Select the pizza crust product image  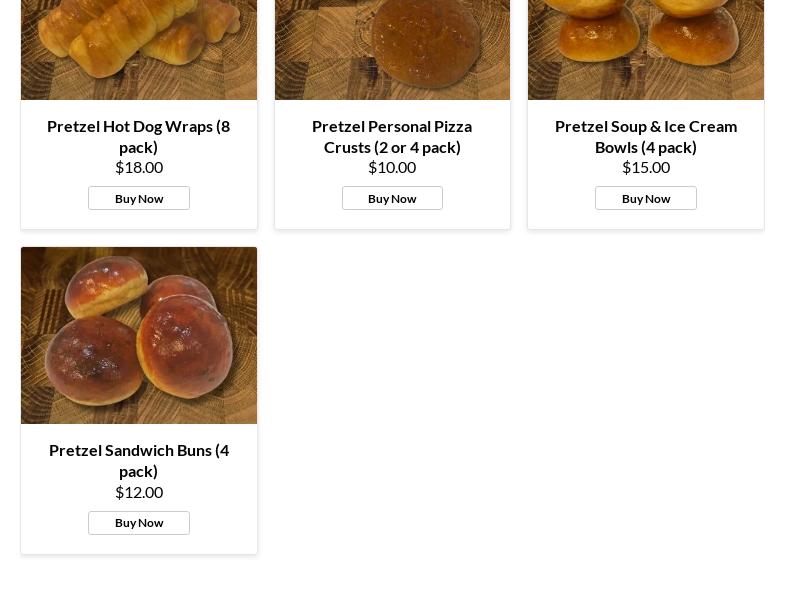pos(392,50)
